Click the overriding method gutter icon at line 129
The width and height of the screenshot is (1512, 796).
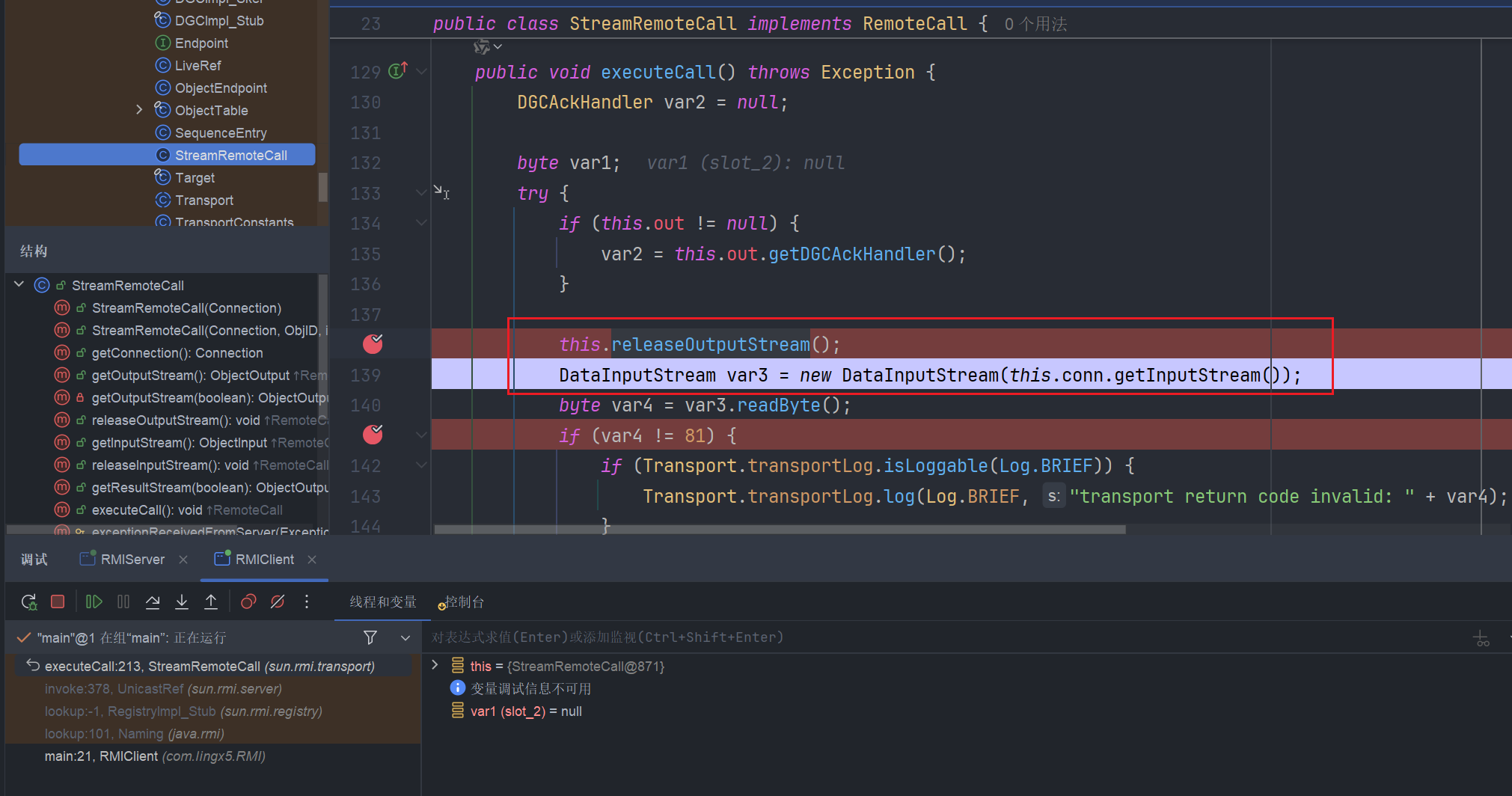[397, 71]
